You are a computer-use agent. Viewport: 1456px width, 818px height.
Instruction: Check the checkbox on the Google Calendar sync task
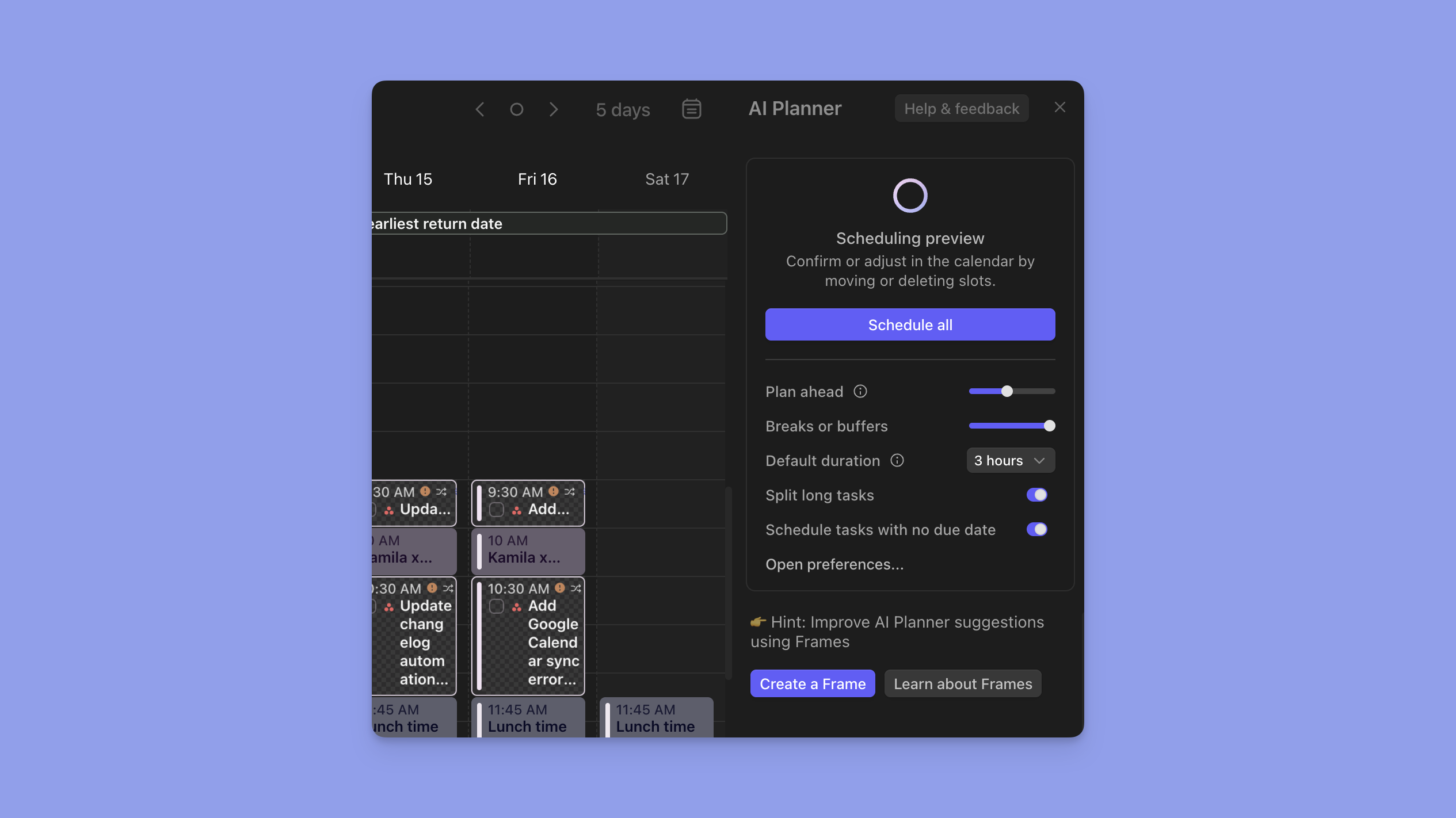[496, 606]
